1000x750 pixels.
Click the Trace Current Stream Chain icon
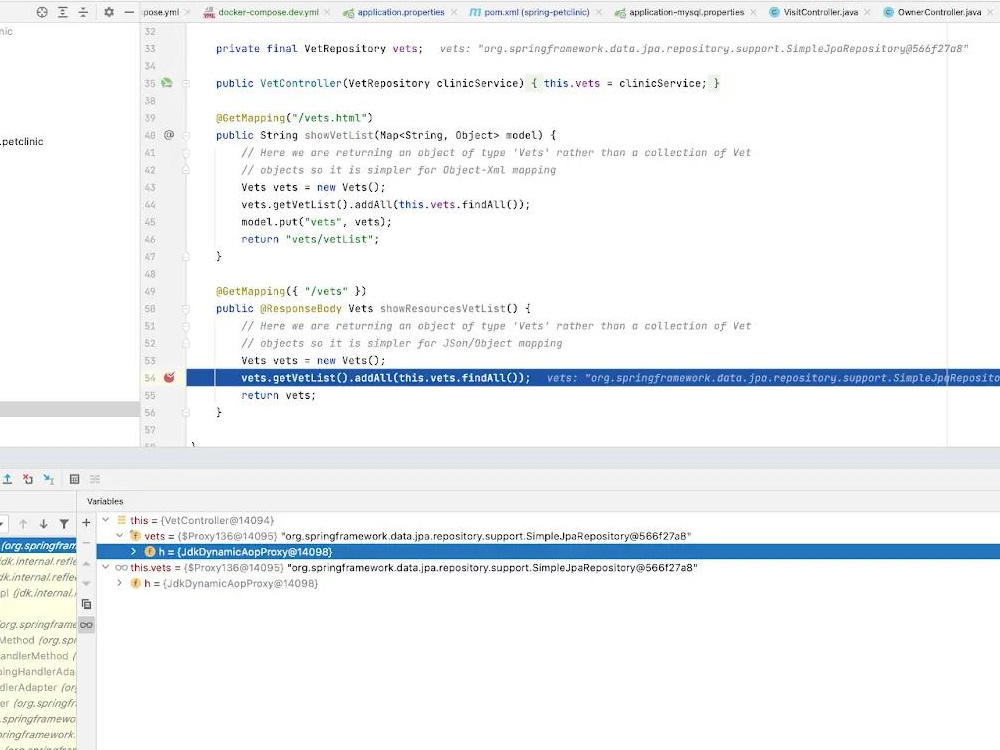(95, 479)
